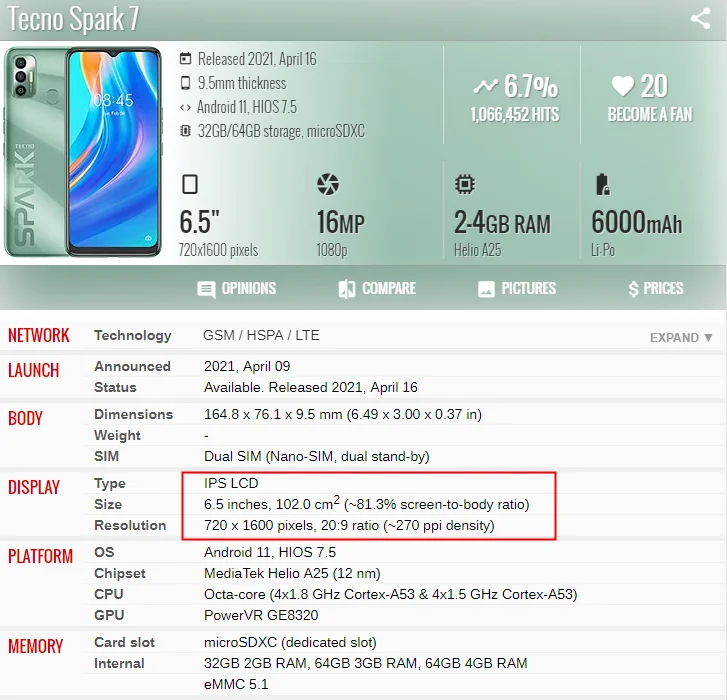Click the 'MediaTek Helio A25 (12 nm)' value
727x700 pixels.
pyautogui.click(x=292, y=573)
